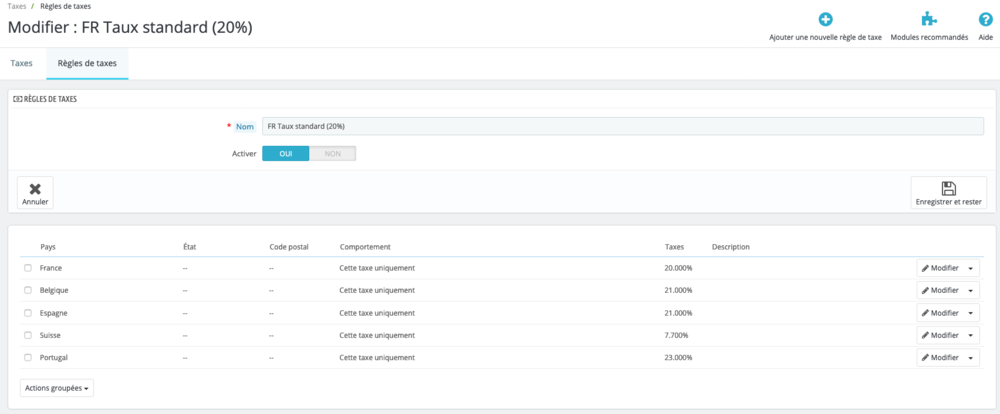
Task: Set Activer toggle to OUI
Action: 285,154
